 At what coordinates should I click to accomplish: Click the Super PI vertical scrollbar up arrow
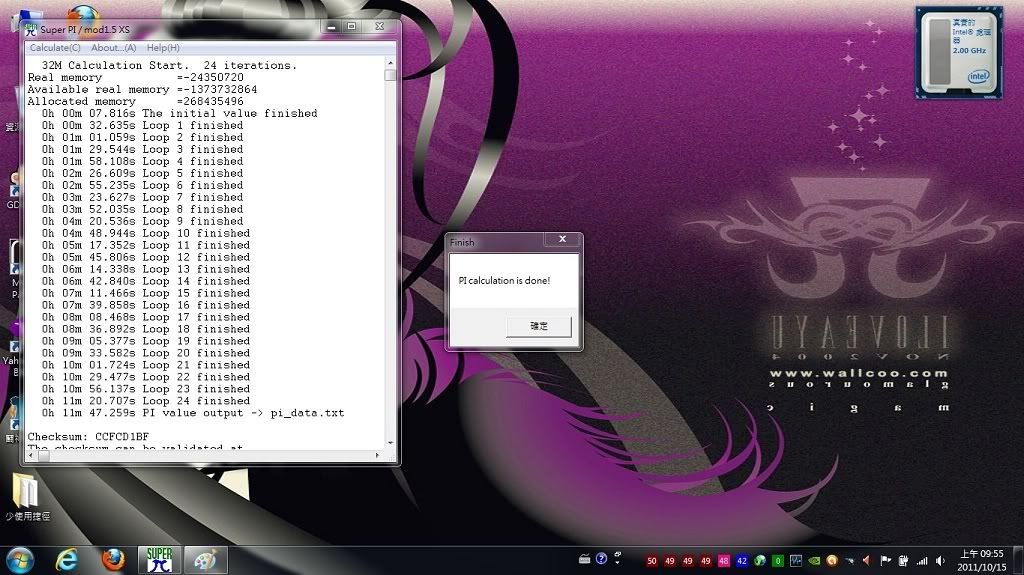[390, 61]
